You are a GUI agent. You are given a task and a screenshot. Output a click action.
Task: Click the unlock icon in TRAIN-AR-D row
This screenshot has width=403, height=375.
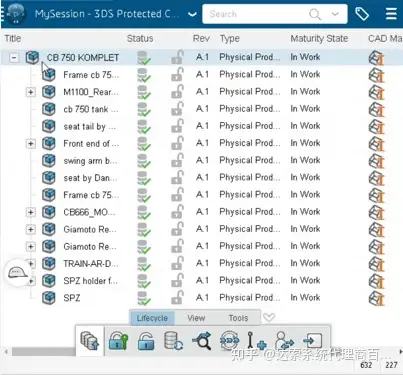(x=177, y=263)
